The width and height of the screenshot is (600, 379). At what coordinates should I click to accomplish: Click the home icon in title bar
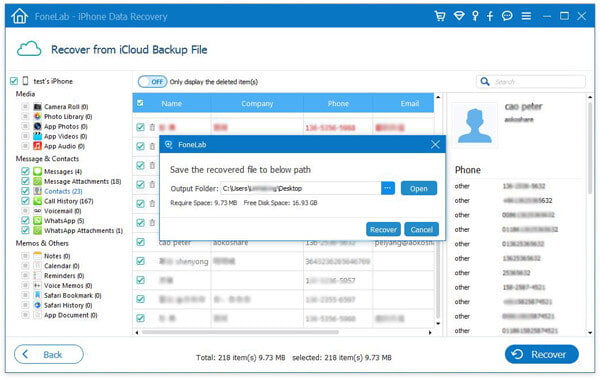20,16
